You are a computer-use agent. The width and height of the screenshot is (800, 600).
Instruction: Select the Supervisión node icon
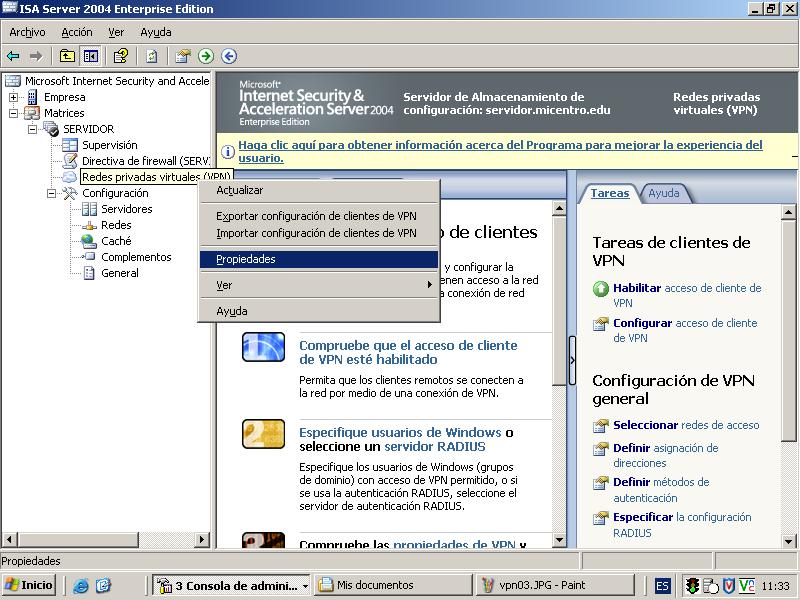[70, 145]
